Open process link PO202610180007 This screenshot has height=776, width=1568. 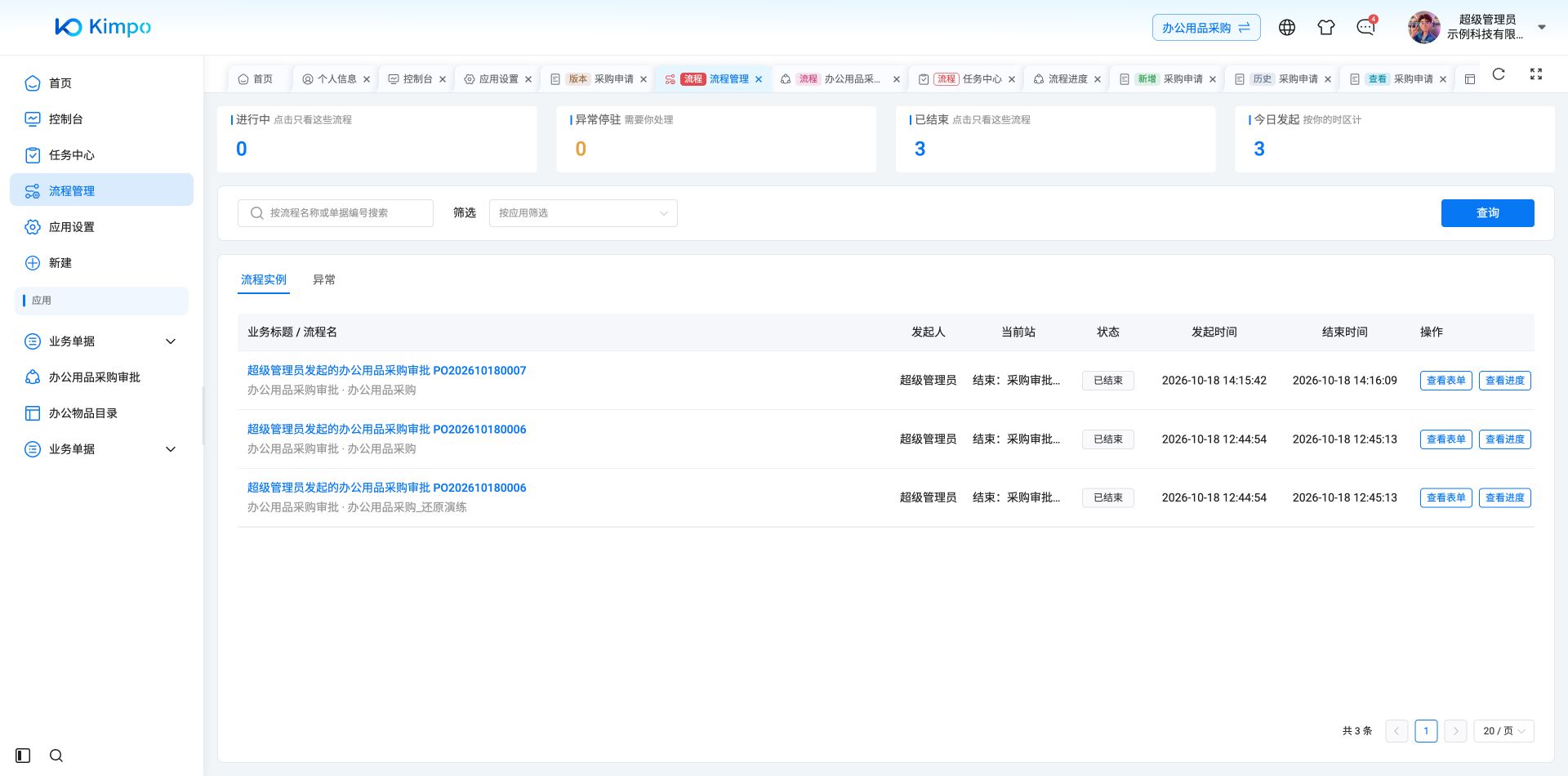[387, 371]
